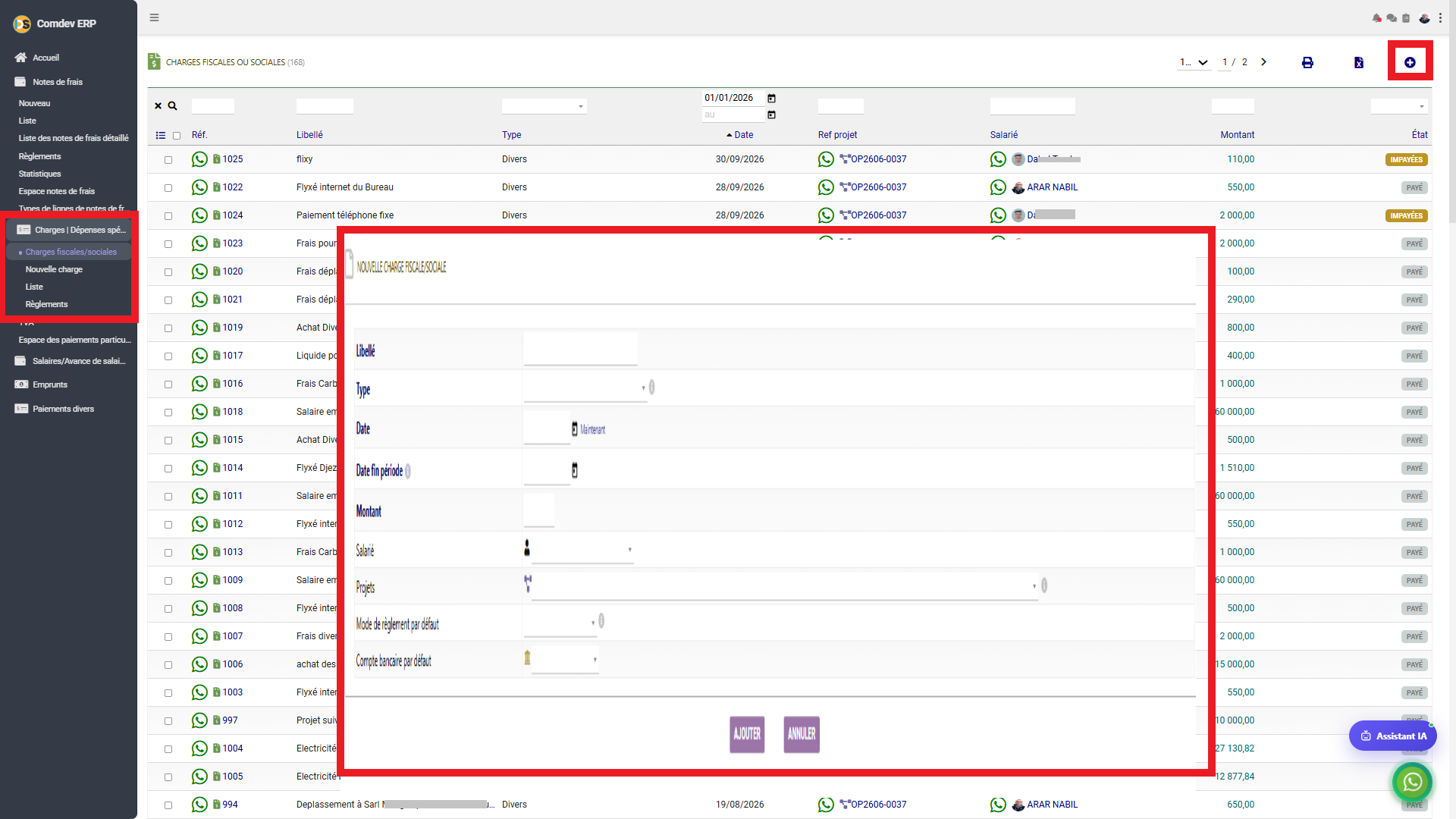The width and height of the screenshot is (1456, 819).
Task: Open Emprunts in the sidebar
Action: click(x=41, y=384)
